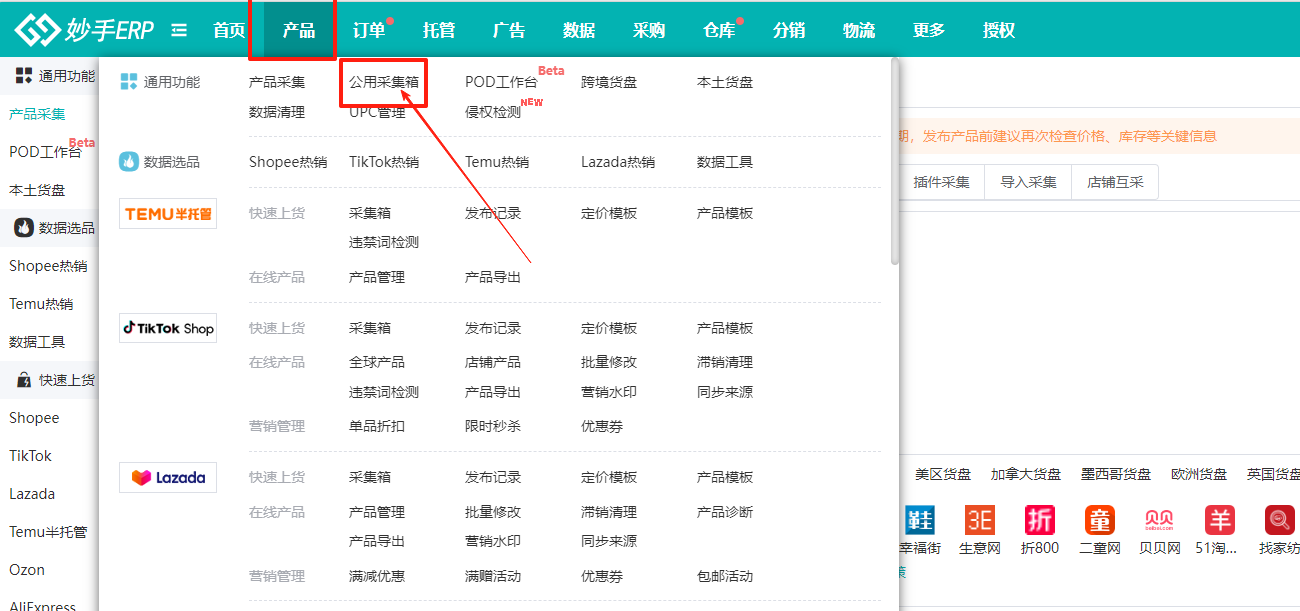Image resolution: width=1300 pixels, height=611 pixels.
Task: Open 采集箱 in the TEMU半托管 section
Action: [370, 213]
